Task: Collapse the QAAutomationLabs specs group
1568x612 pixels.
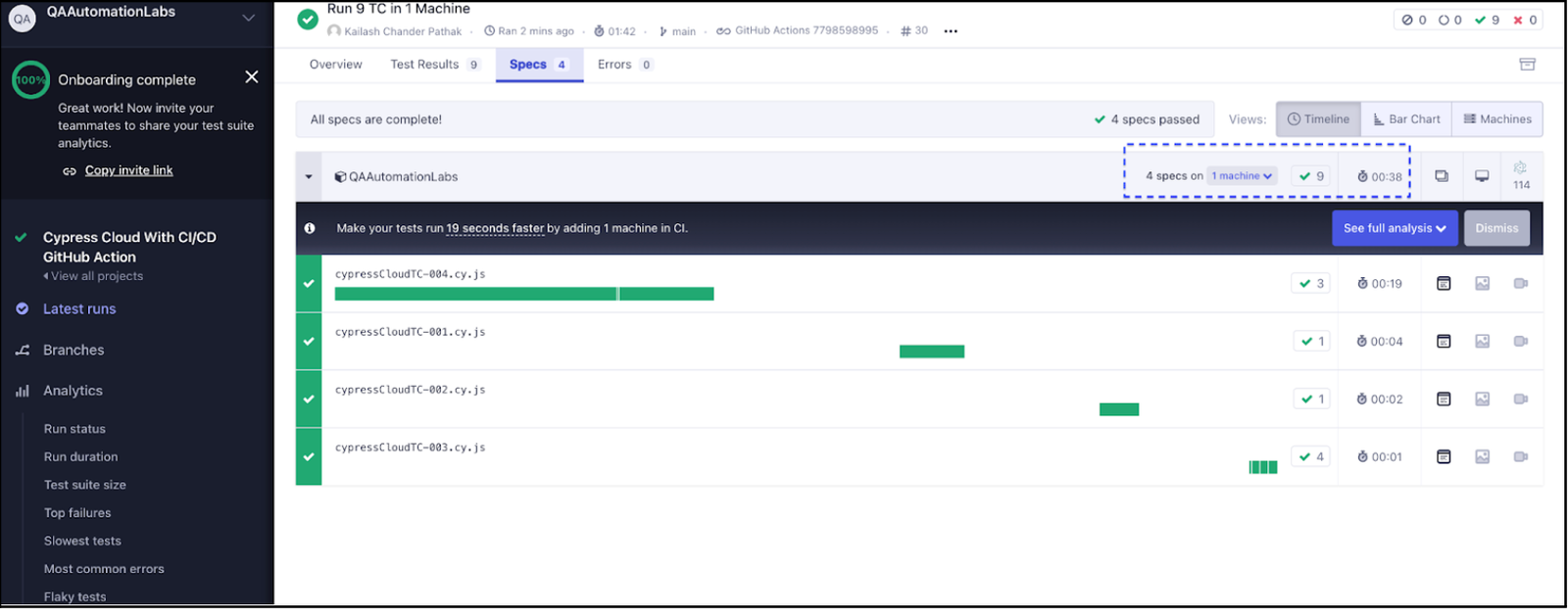Action: (x=309, y=177)
